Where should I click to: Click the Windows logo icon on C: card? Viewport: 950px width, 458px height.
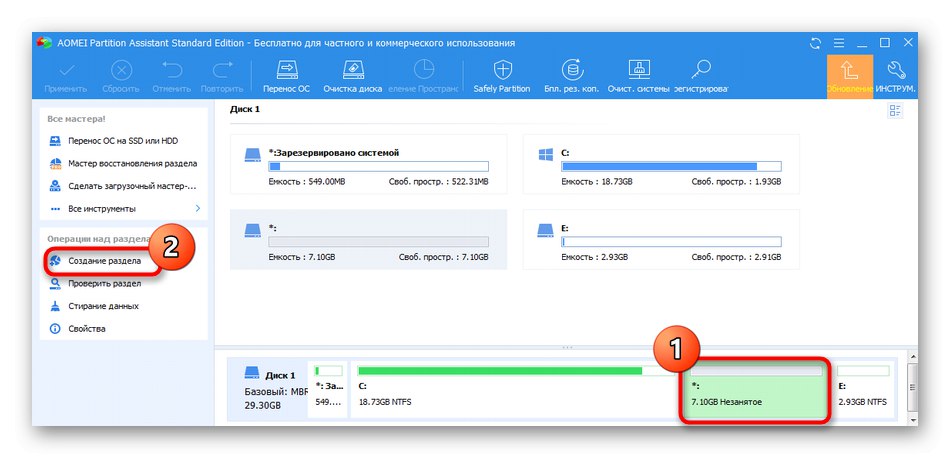(x=546, y=154)
